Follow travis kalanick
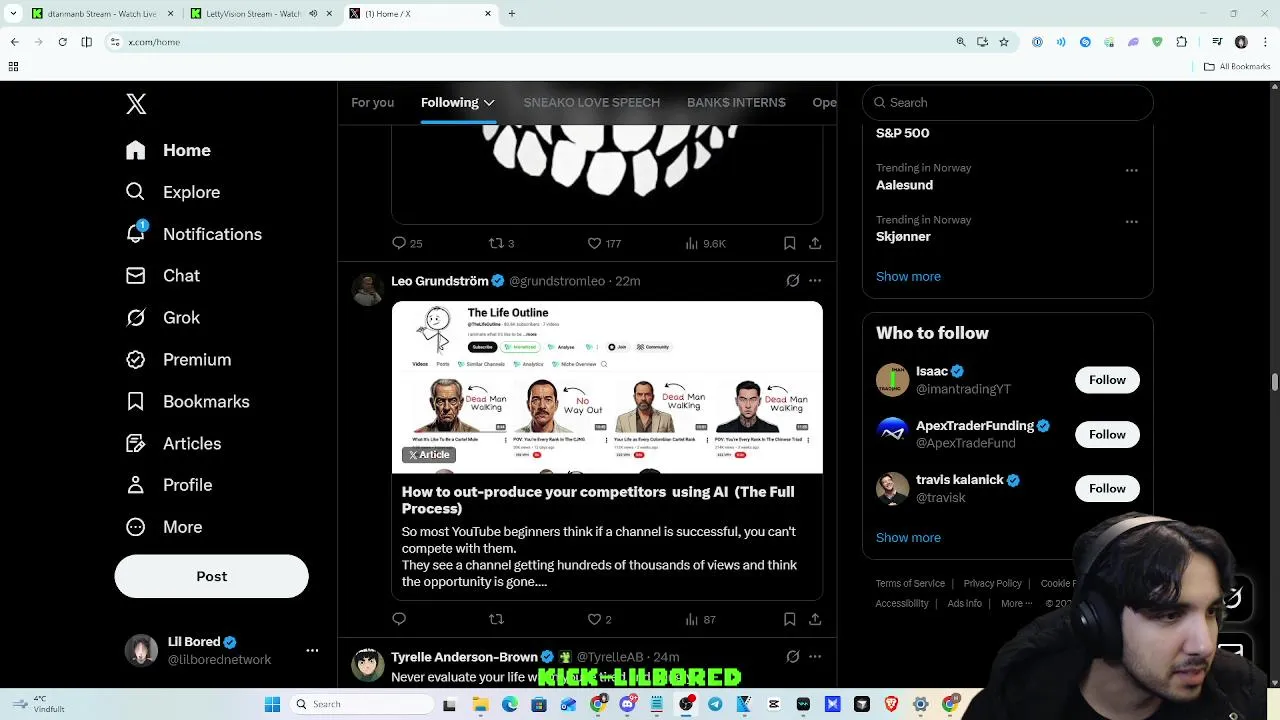Image resolution: width=1280 pixels, height=720 pixels. pos(1107,488)
